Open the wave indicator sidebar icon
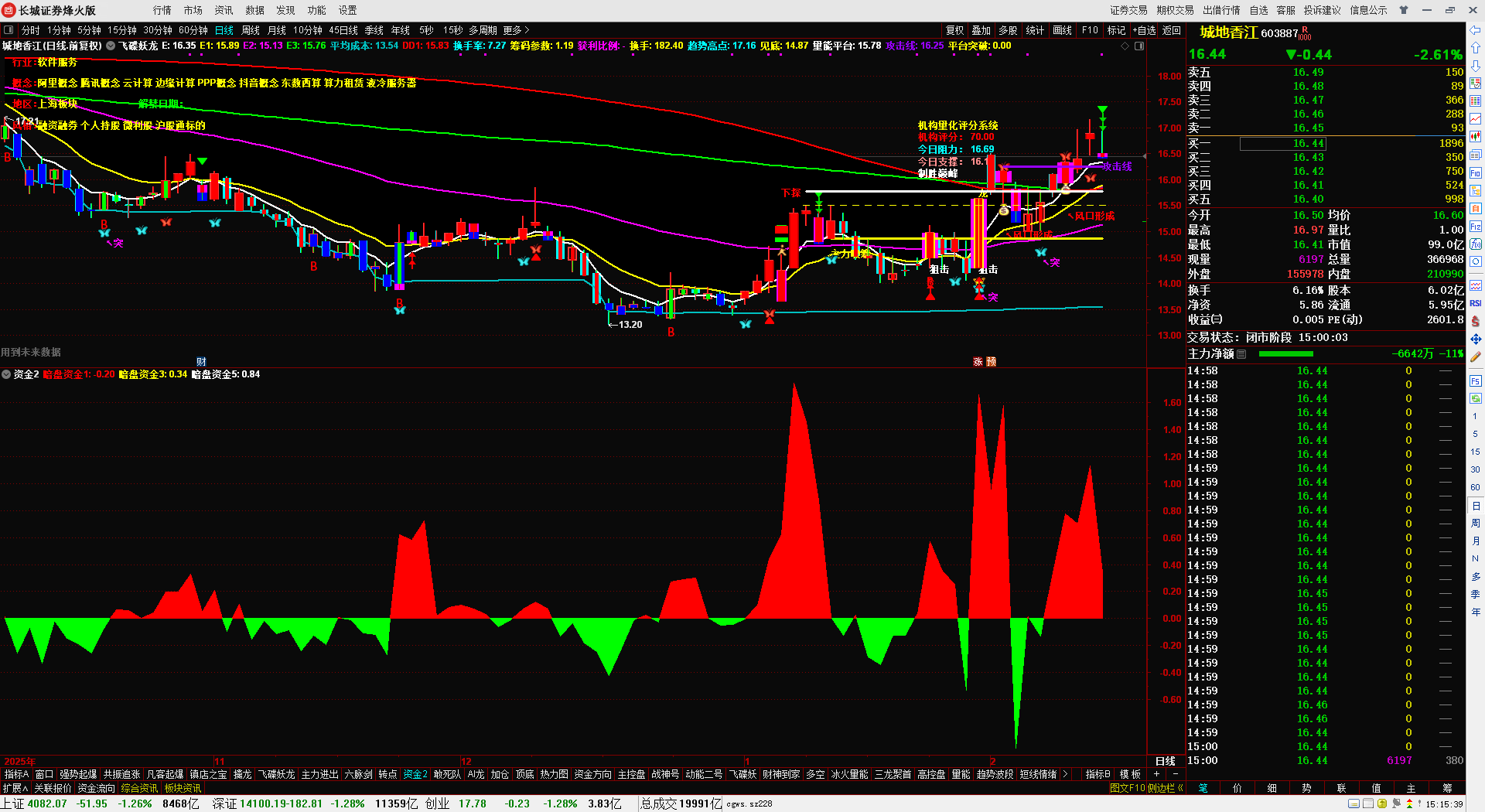1485x812 pixels. [1475, 285]
